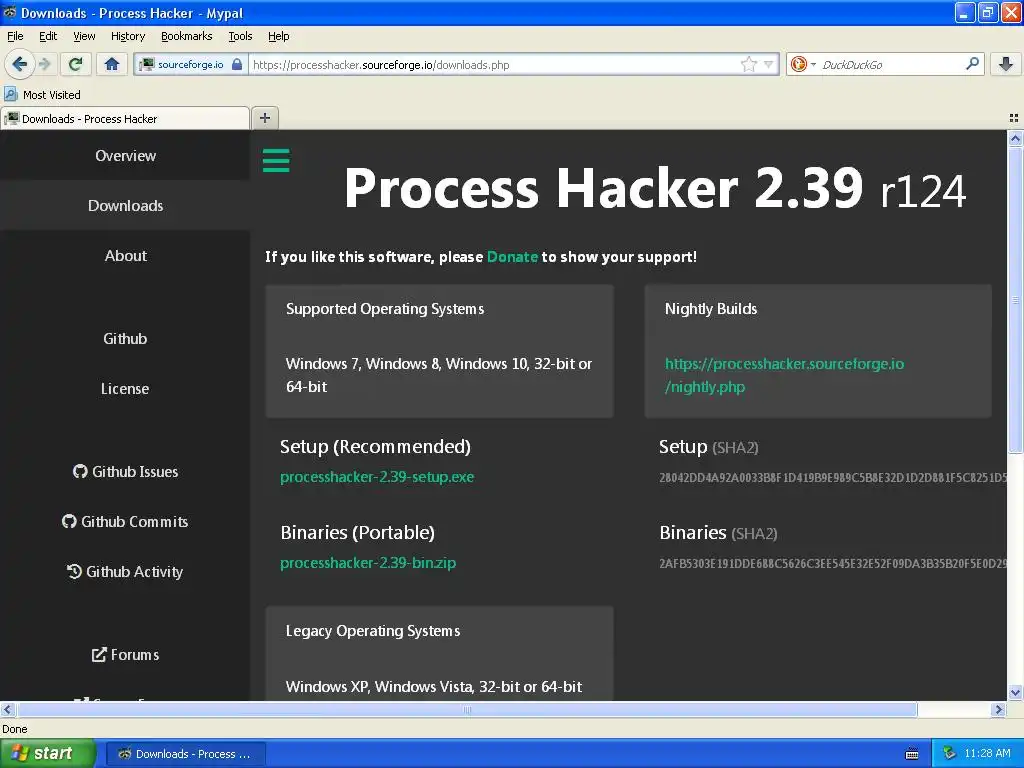Click the horizontal scrollbar right arrow
Image resolution: width=1024 pixels, height=768 pixels.
tap(998, 709)
